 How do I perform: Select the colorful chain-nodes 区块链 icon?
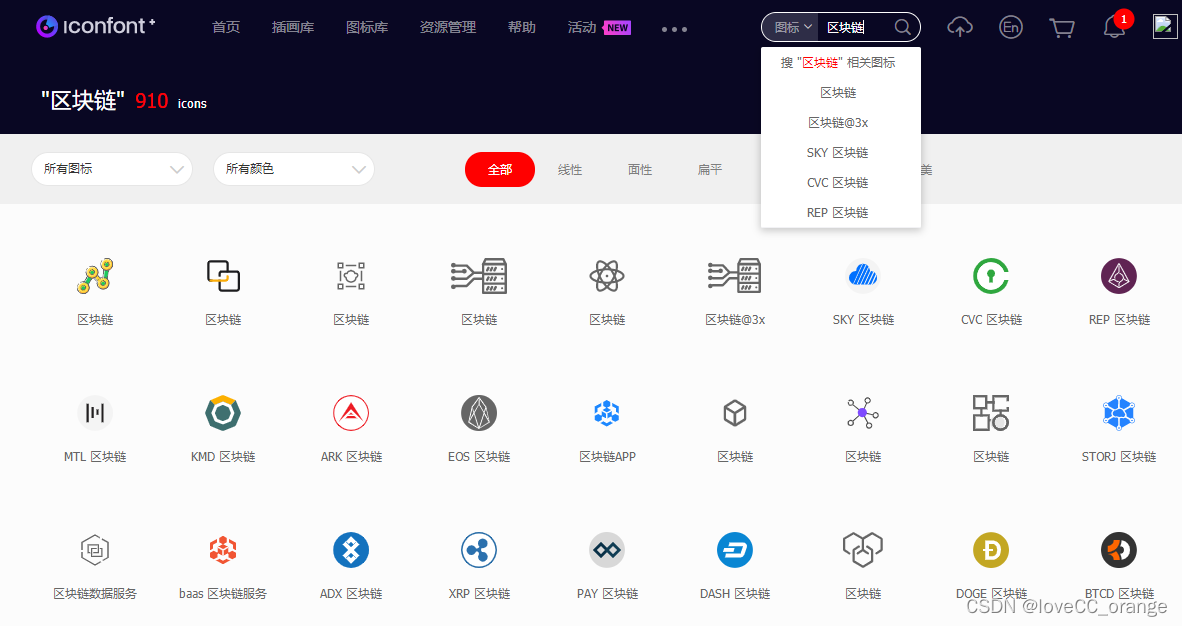tap(95, 276)
